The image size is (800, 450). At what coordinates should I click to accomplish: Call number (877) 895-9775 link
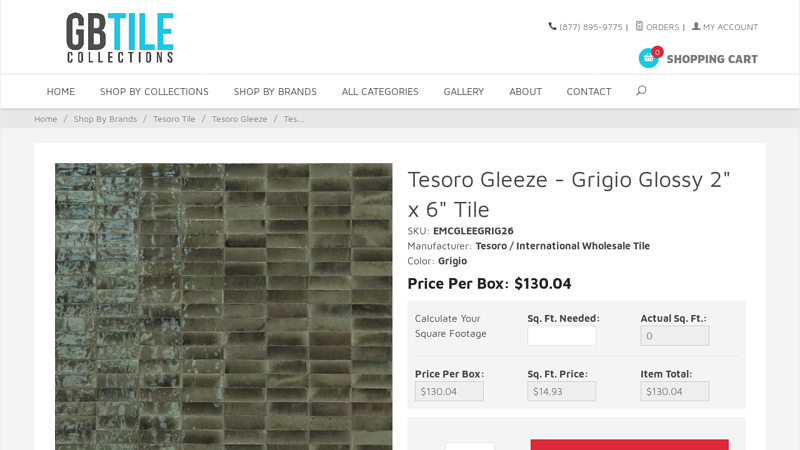(591, 27)
